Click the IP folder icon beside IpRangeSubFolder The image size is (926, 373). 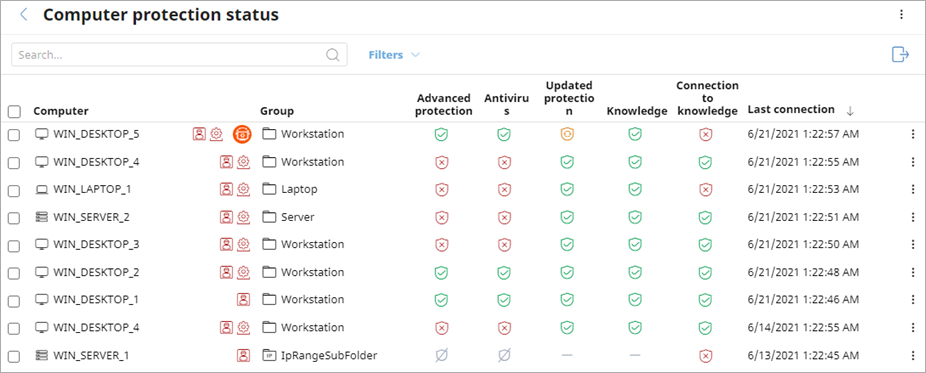click(x=269, y=355)
